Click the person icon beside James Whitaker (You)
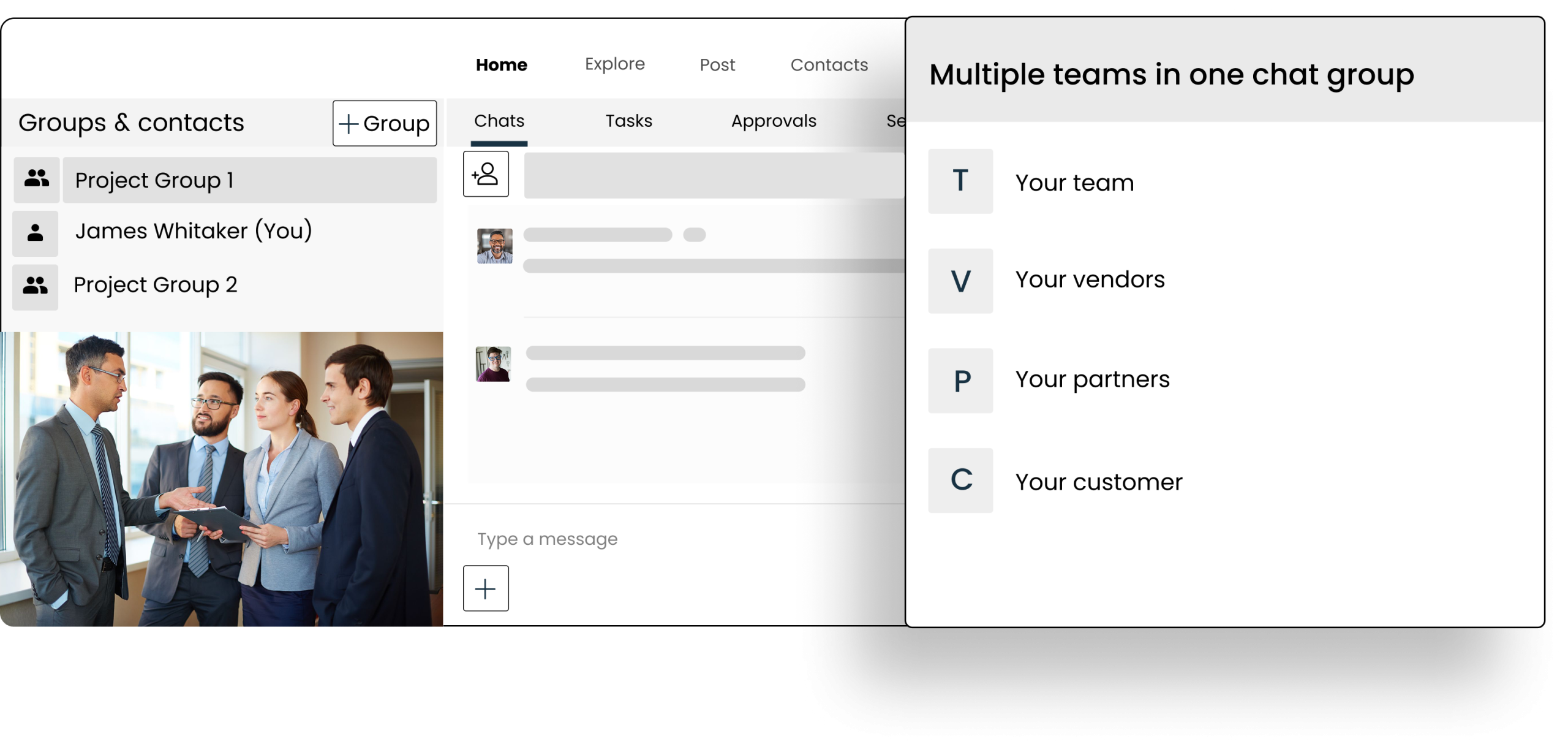 click(35, 232)
